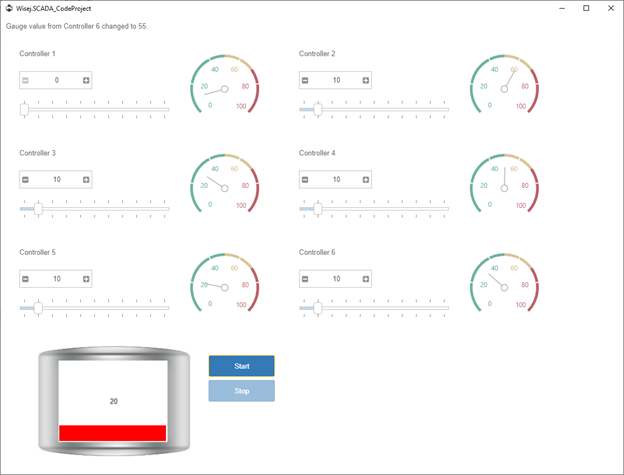Click the 'Controller 2' label
624x475 pixels.
(x=317, y=54)
